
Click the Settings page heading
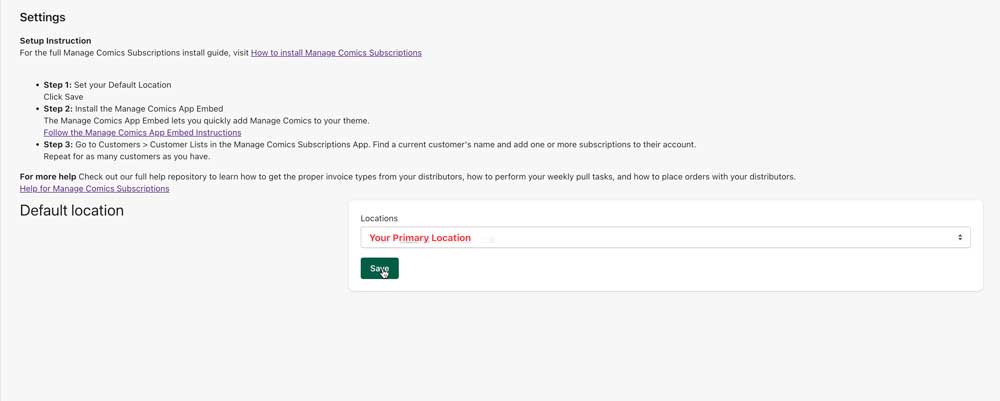tap(43, 18)
